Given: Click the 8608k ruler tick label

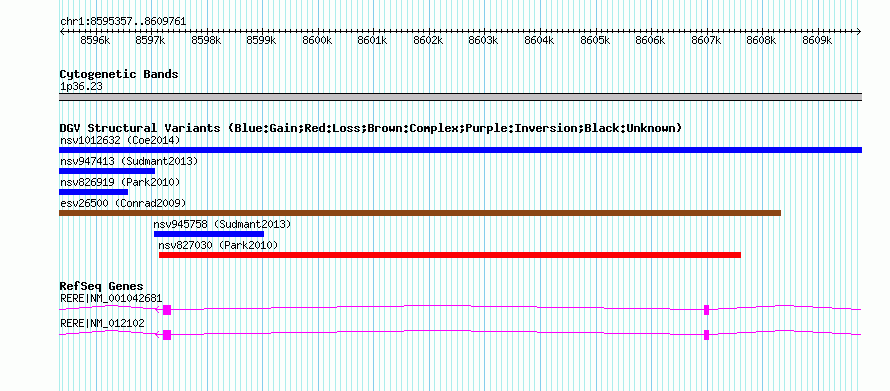Looking at the screenshot, I should 761,41.
